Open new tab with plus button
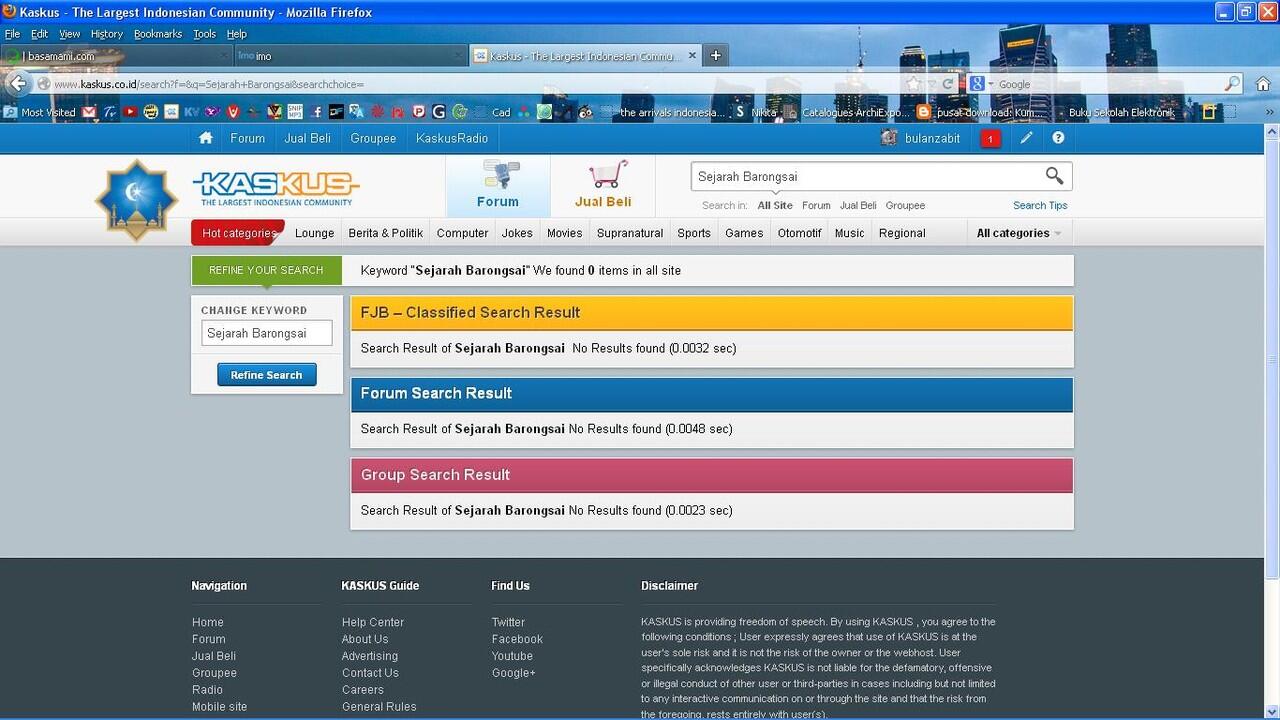This screenshot has height=720, width=1280. pos(715,56)
